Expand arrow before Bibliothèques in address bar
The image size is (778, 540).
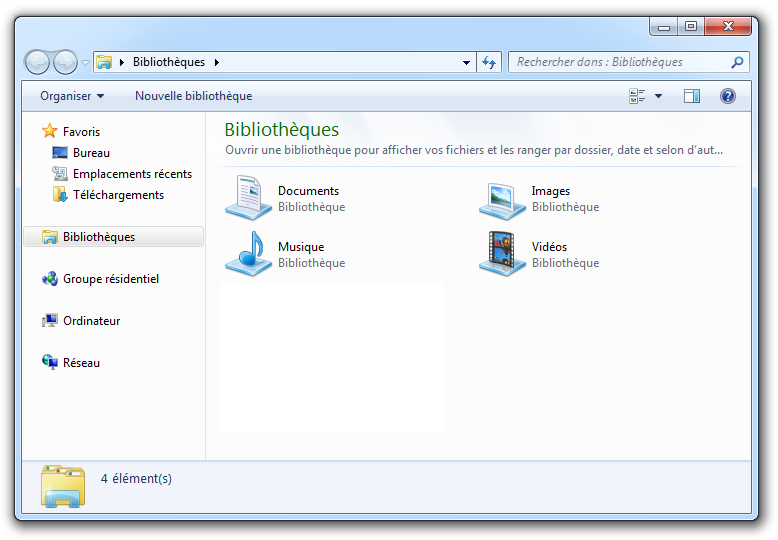click(122, 63)
